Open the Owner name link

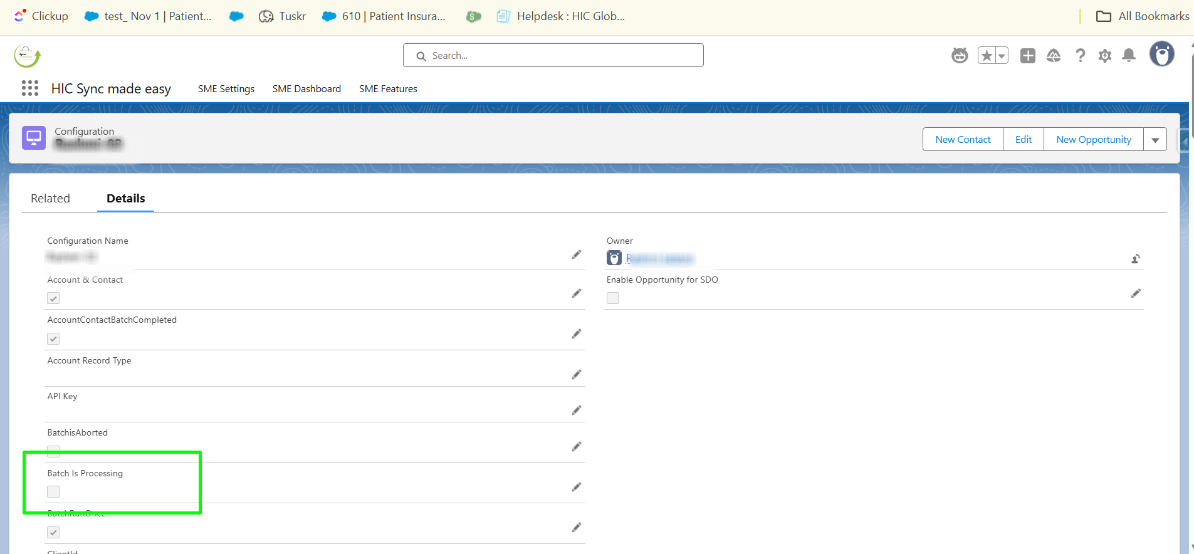[660, 259]
